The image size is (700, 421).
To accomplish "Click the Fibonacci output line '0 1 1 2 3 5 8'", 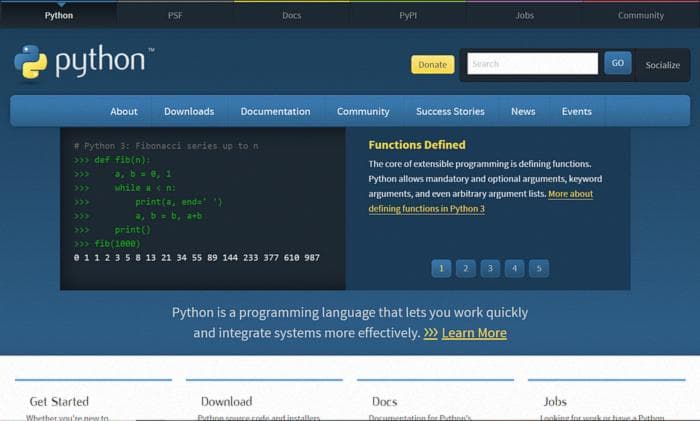I will point(197,258).
